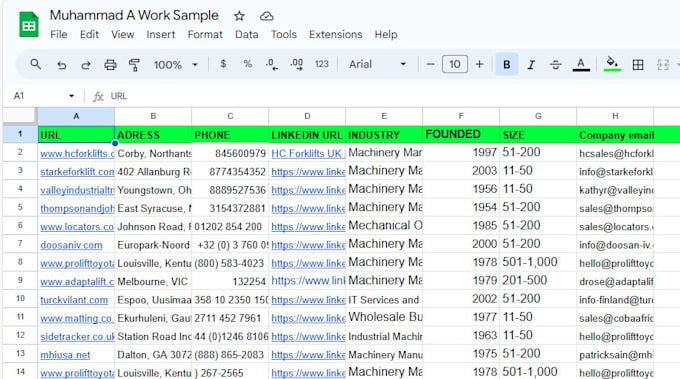Viewport: 680px width, 379px height.
Task: Select the size cell 201-500
Action: click(x=538, y=281)
